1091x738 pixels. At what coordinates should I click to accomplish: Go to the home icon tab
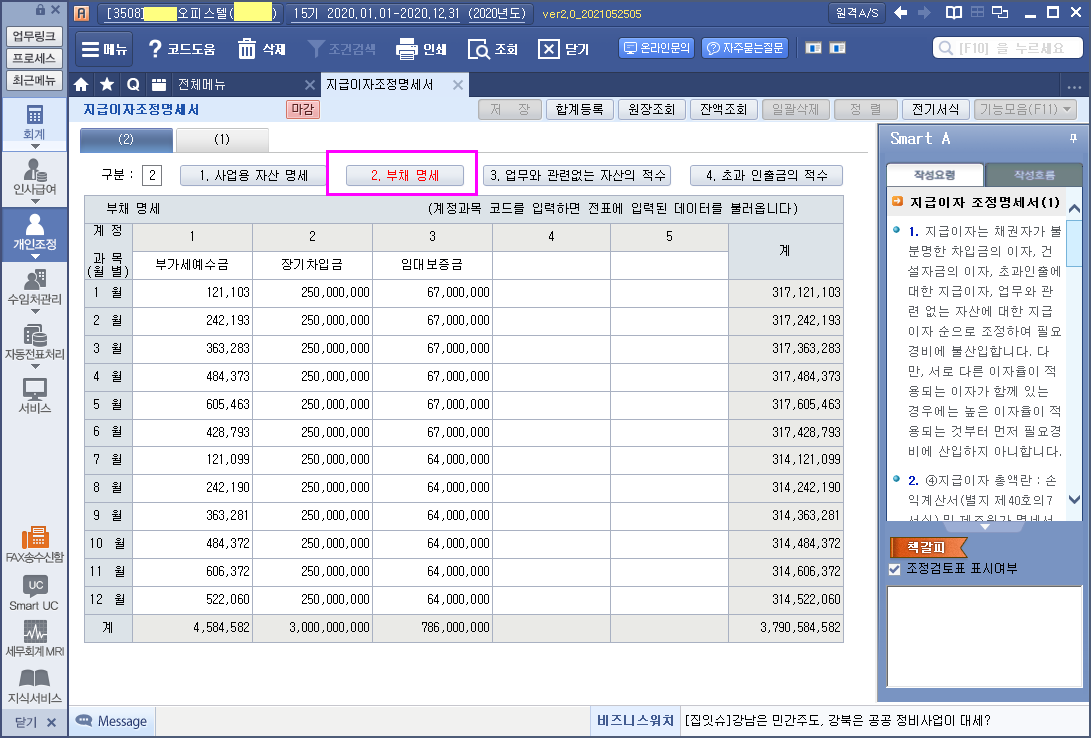[x=82, y=85]
